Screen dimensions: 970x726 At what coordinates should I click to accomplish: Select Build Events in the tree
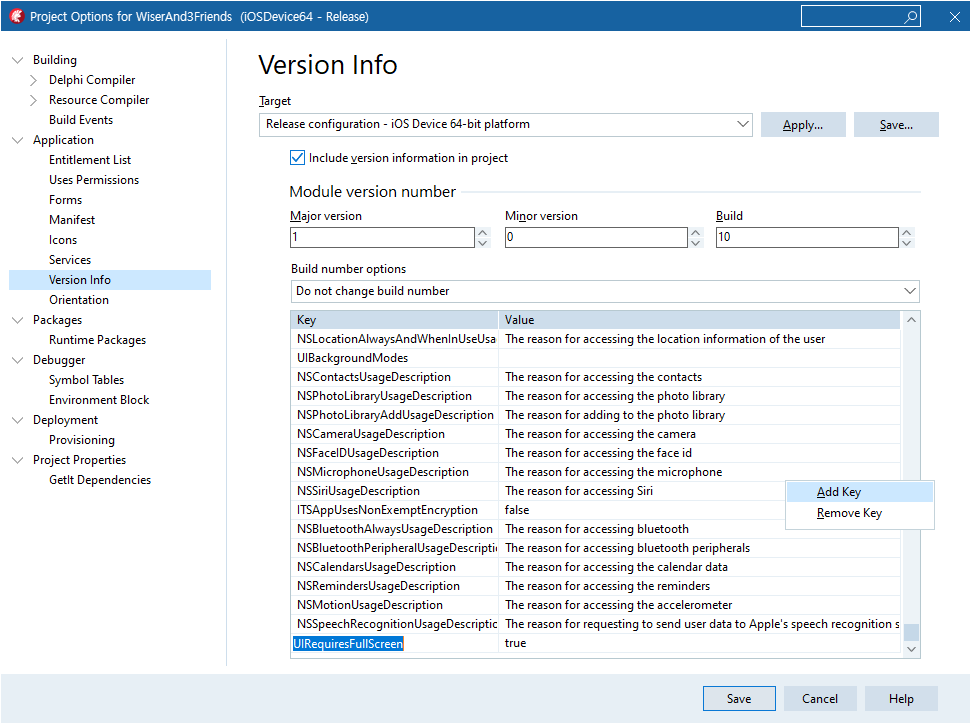click(x=81, y=120)
